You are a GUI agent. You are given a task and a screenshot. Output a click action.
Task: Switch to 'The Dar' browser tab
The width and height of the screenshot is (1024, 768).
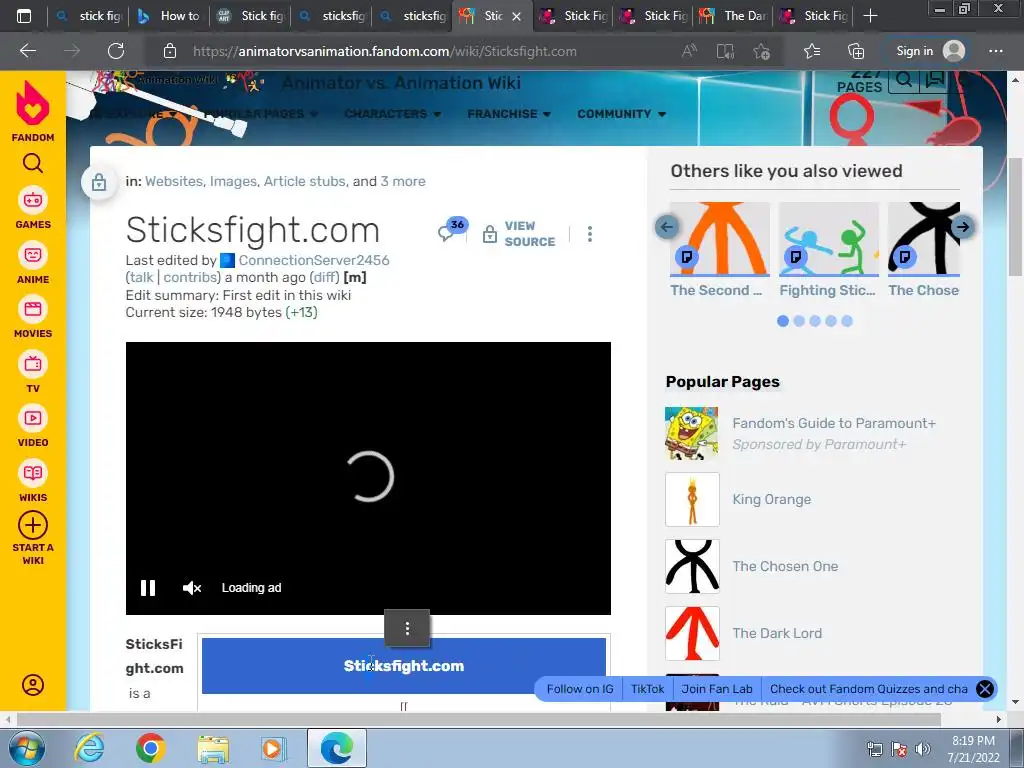click(735, 16)
